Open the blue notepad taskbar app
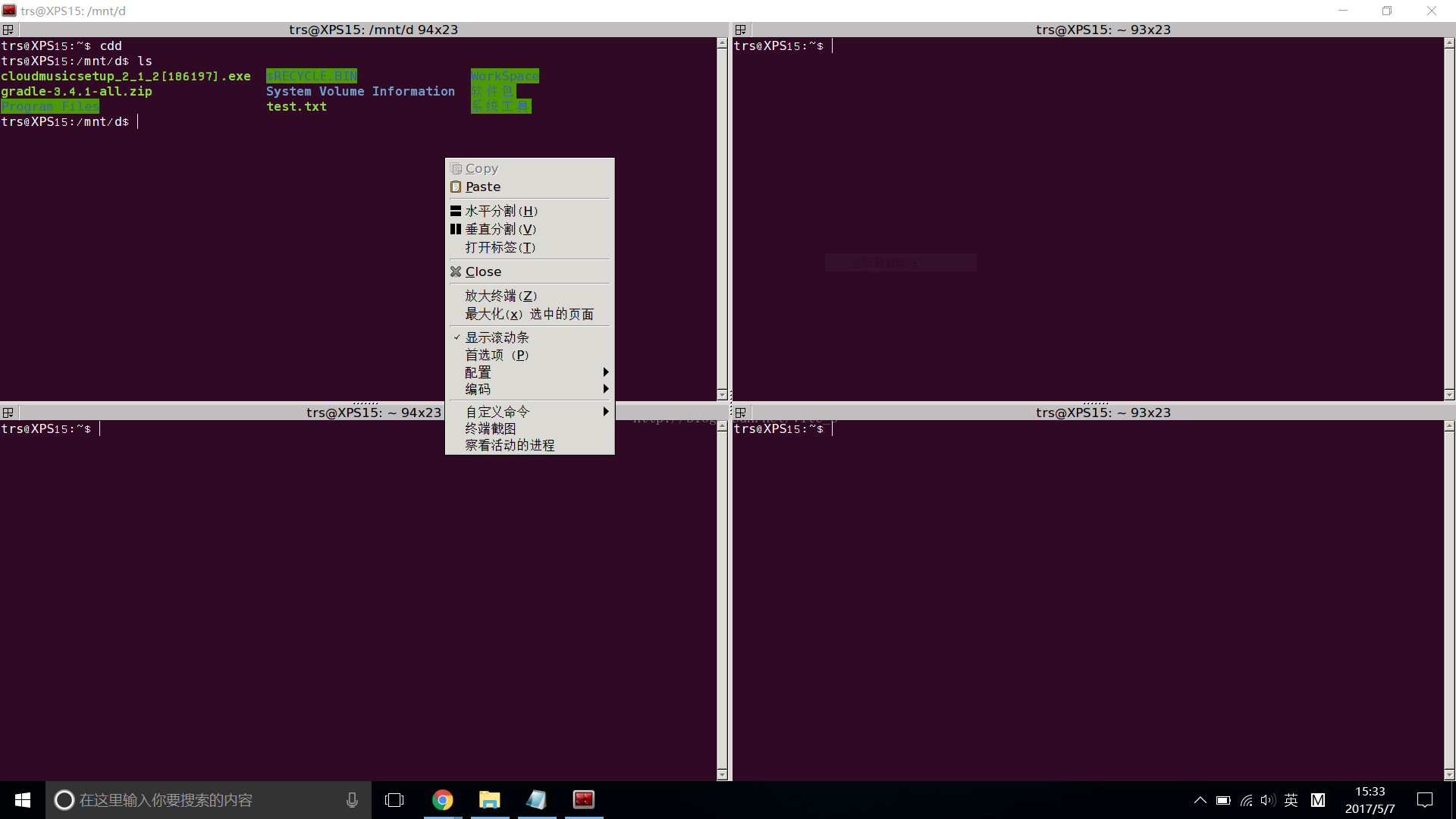 [537, 800]
